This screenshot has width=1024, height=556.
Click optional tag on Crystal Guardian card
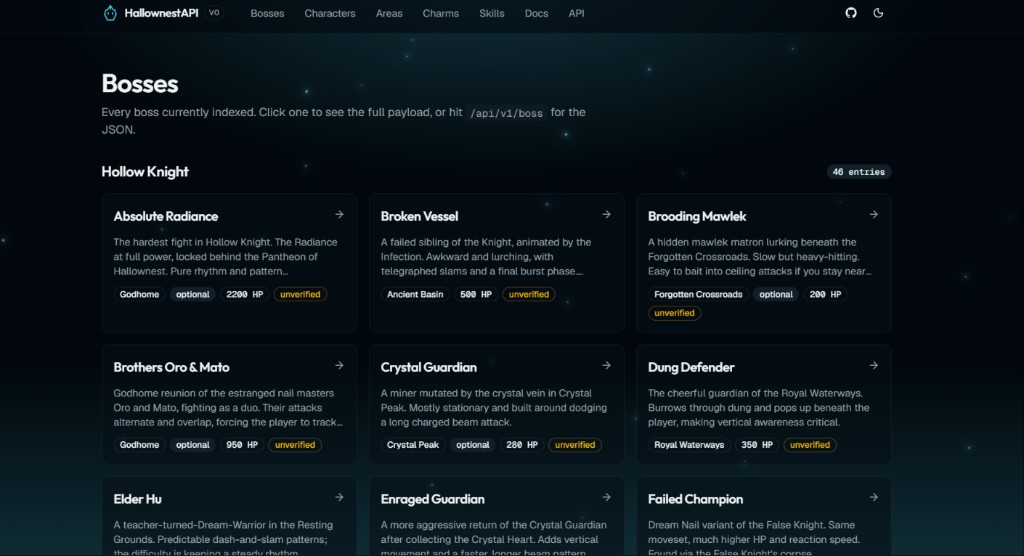[473, 445]
